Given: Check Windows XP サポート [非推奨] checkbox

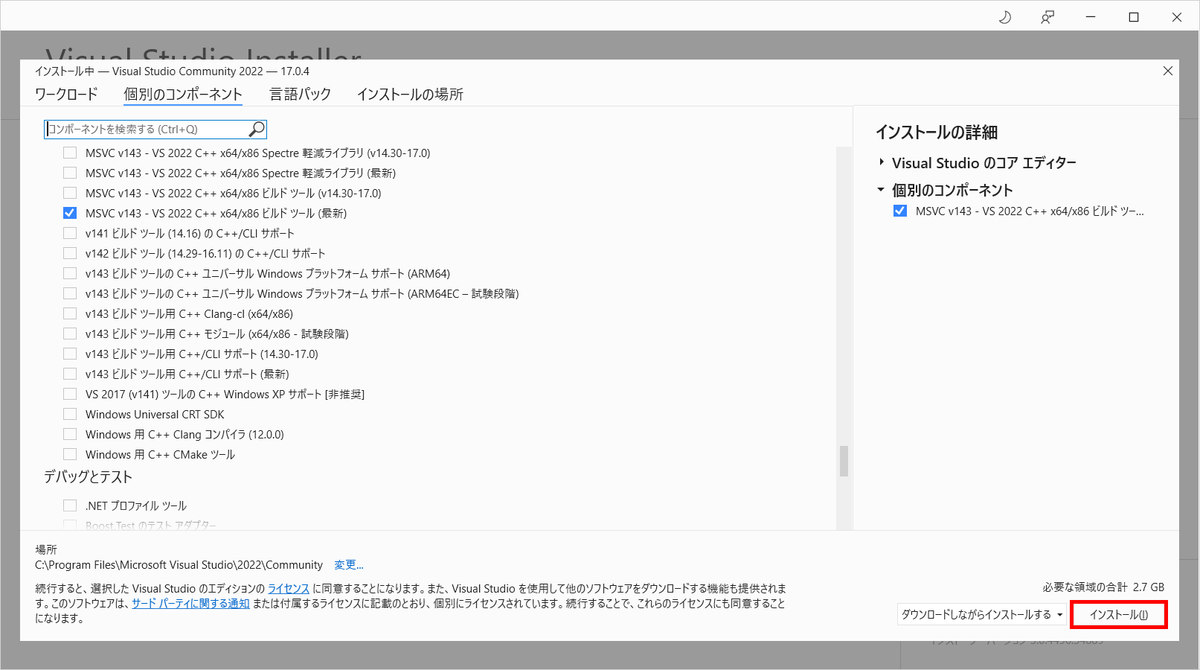Looking at the screenshot, I should (x=70, y=394).
